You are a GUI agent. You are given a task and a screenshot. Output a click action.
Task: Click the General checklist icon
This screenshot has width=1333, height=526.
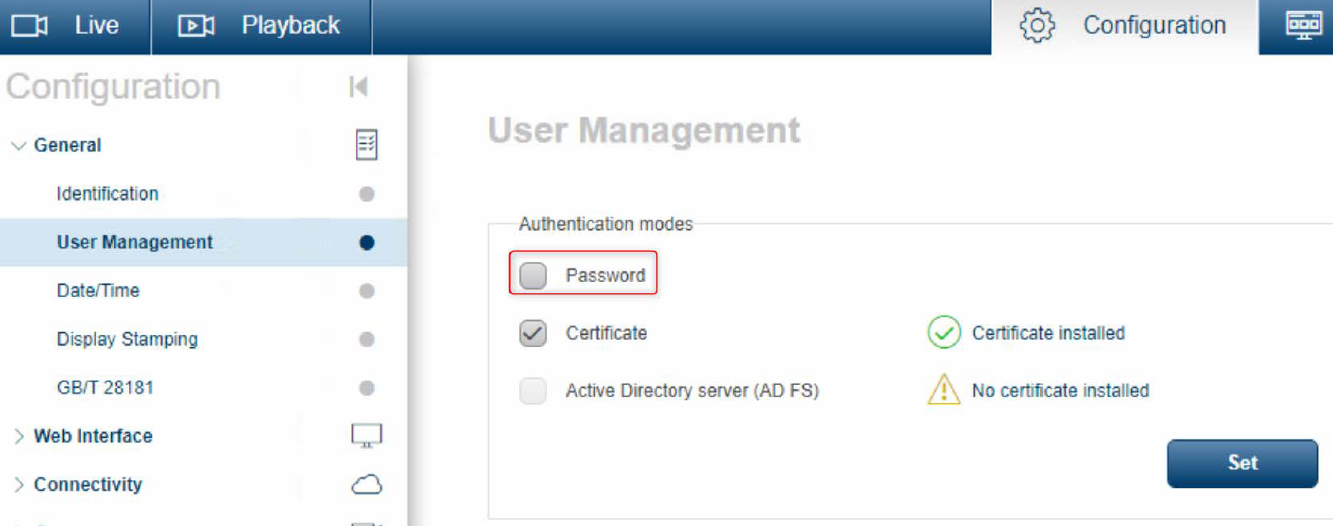pyautogui.click(x=367, y=145)
